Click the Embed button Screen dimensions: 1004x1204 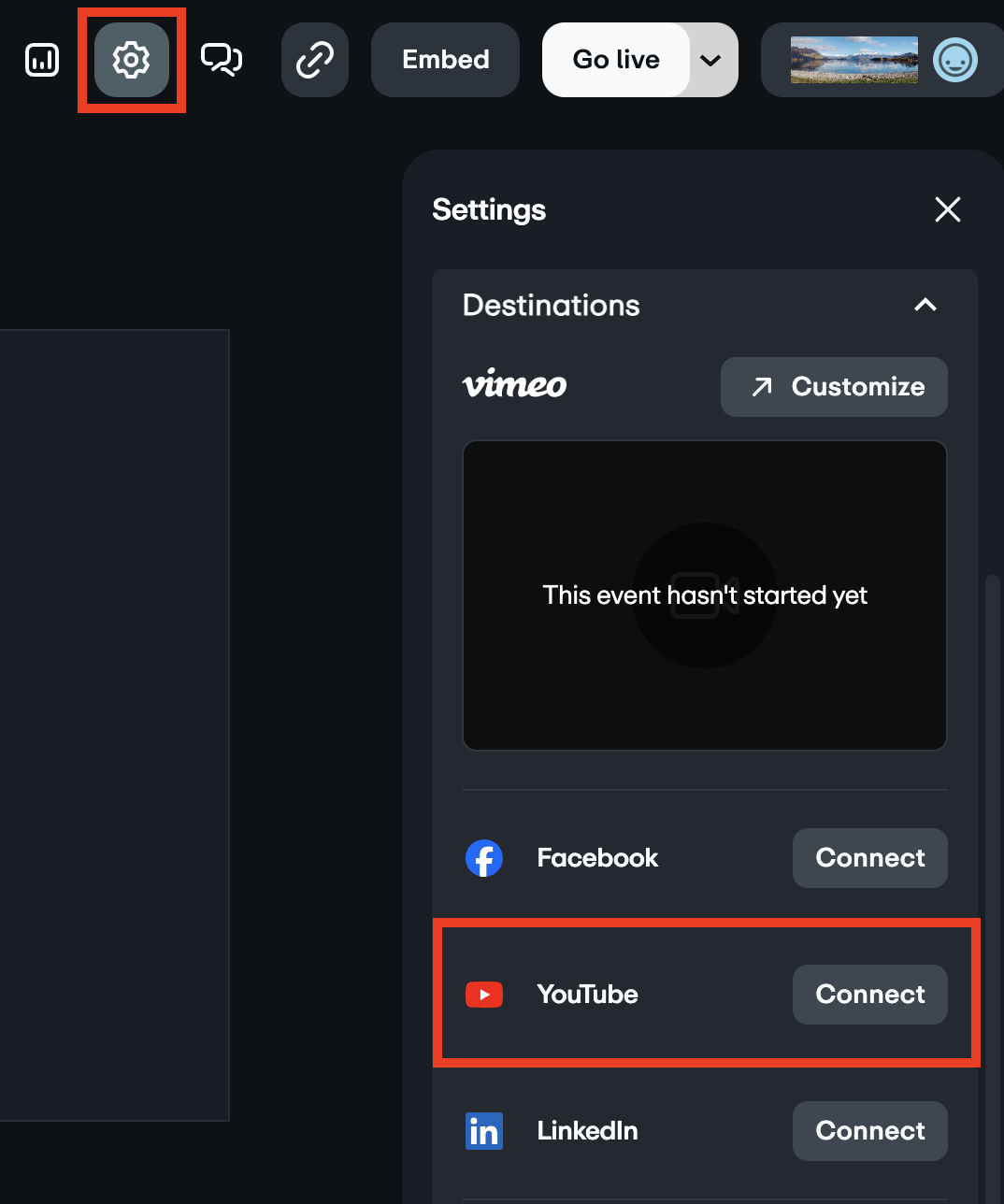445,60
